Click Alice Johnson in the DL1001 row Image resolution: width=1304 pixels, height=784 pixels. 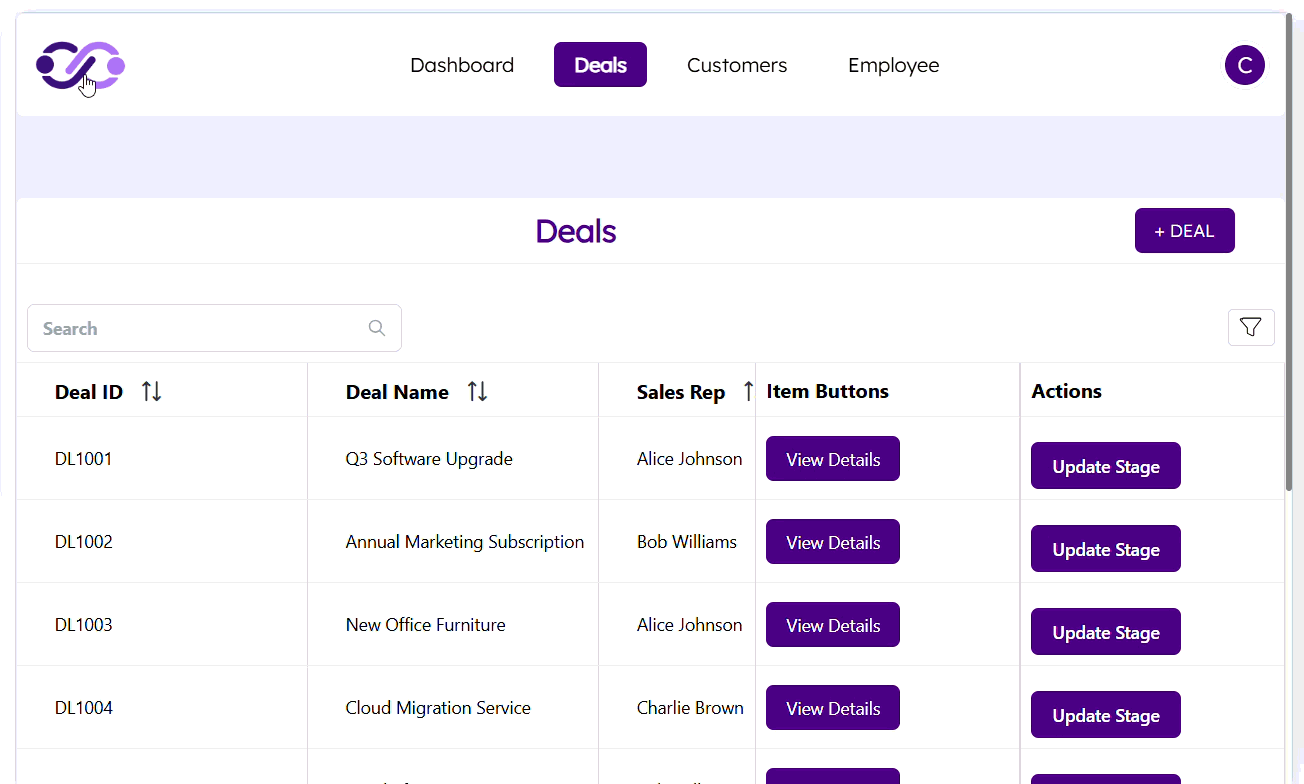click(x=690, y=459)
